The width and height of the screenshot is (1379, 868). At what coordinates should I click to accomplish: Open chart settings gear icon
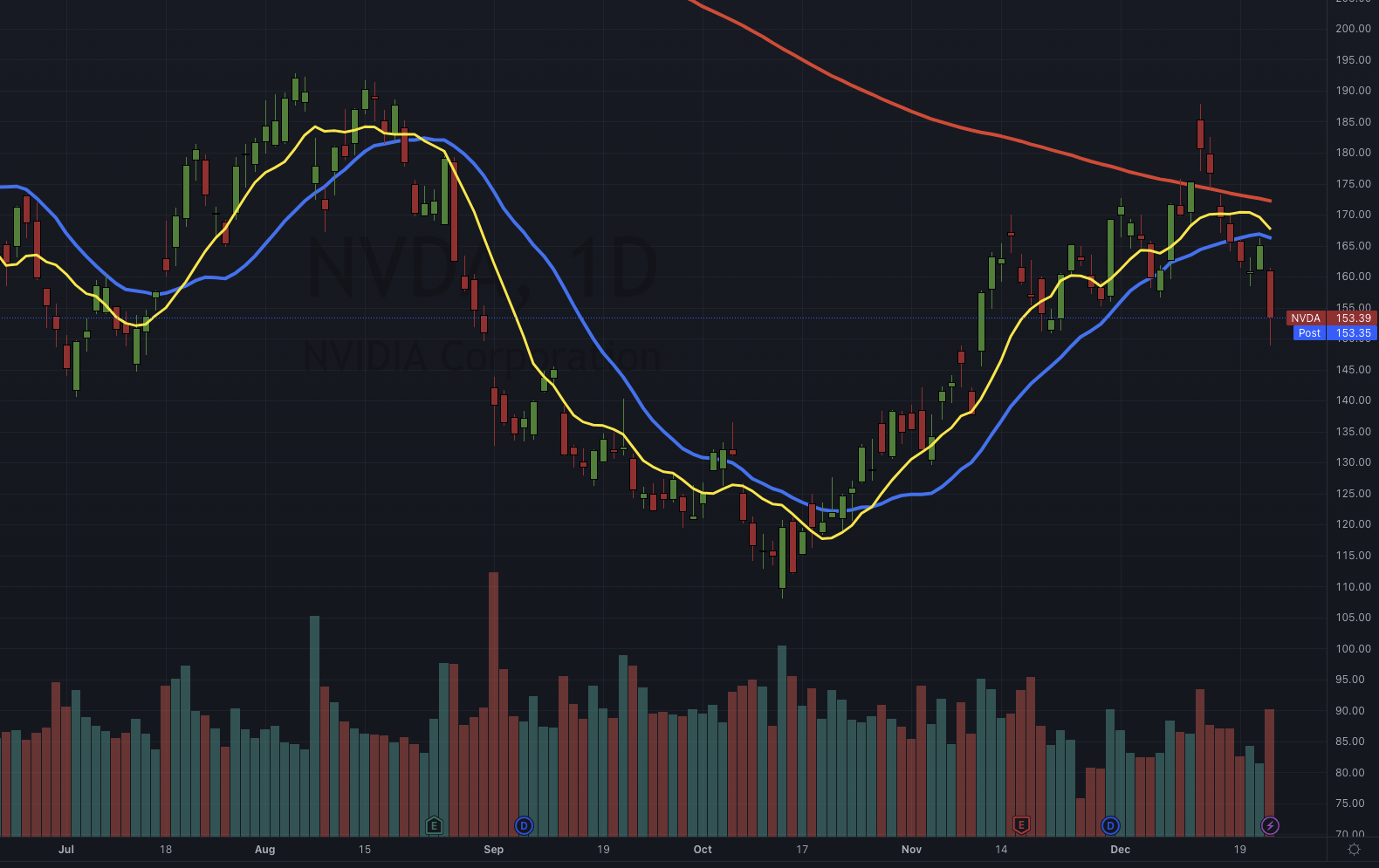1354,850
